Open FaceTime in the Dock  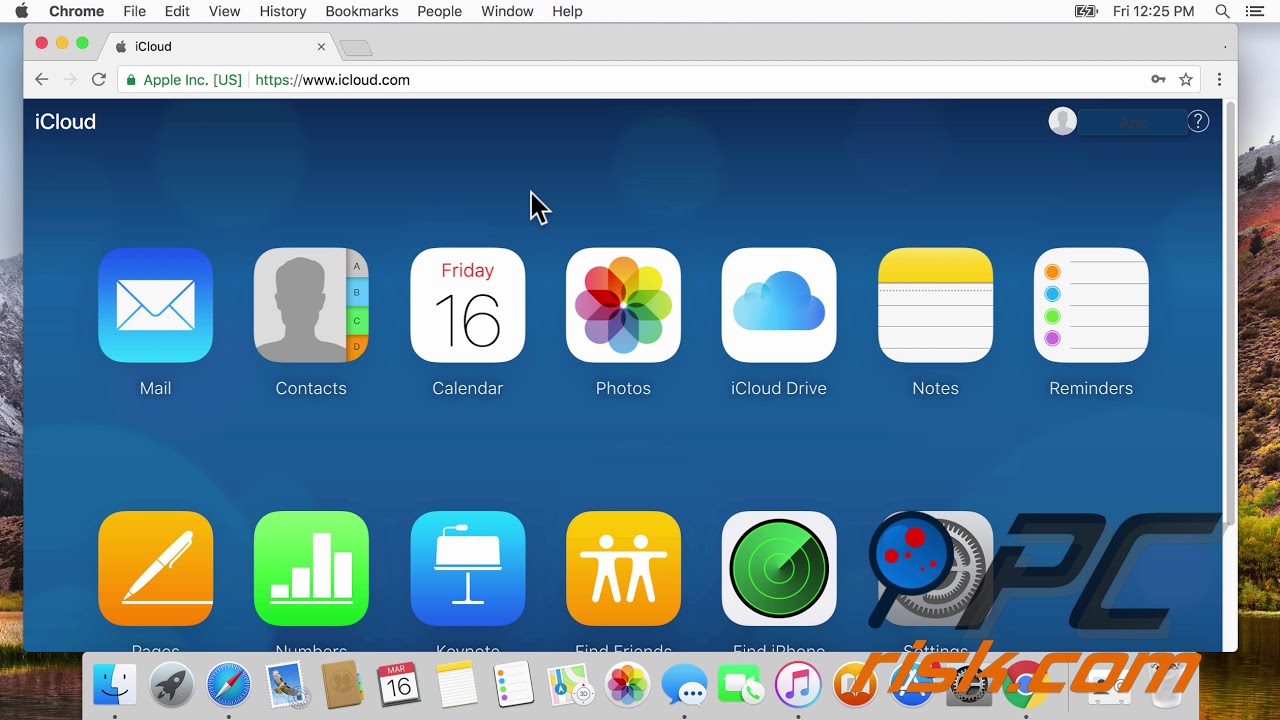[741, 686]
